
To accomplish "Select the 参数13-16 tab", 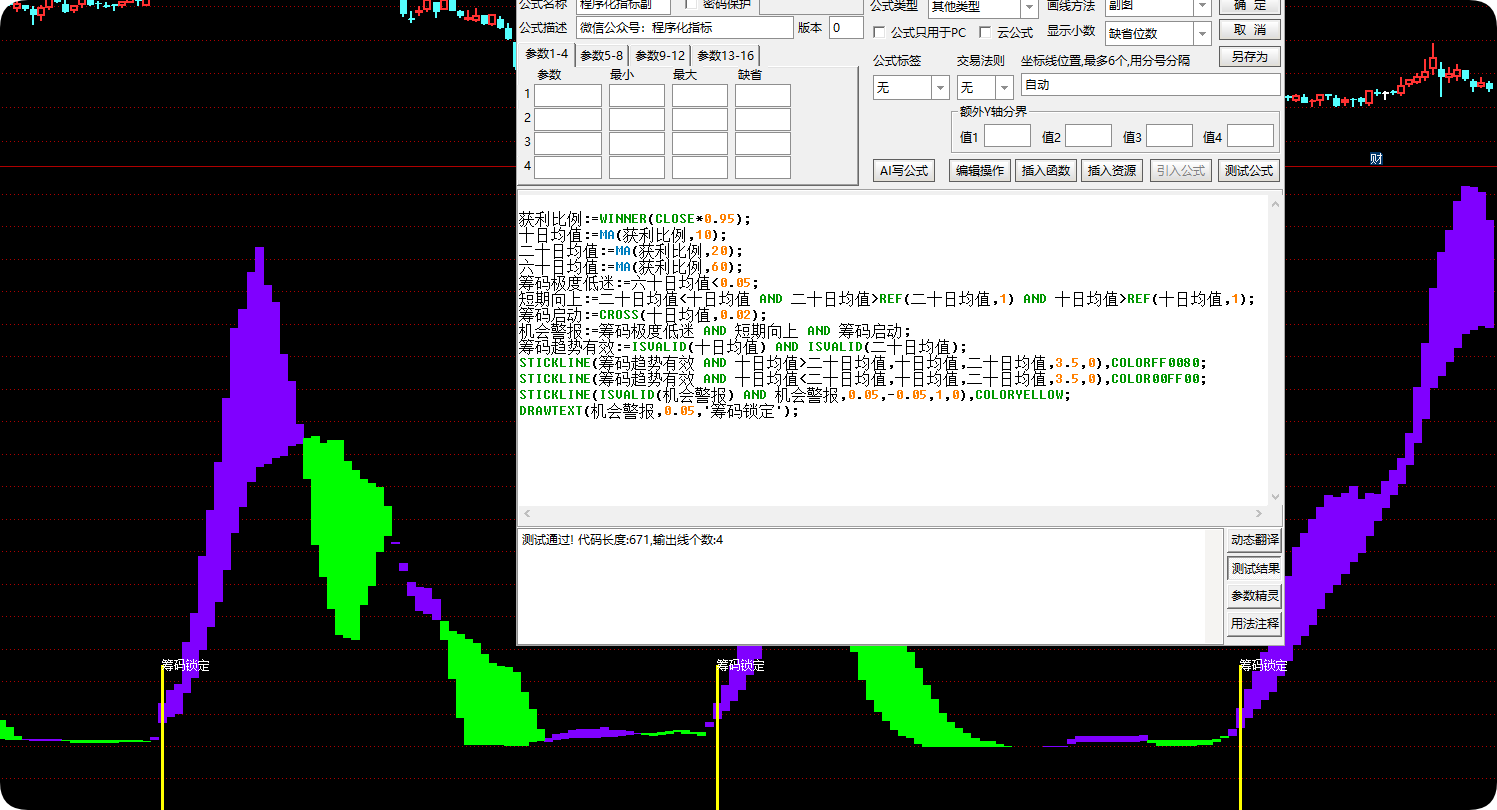I will [x=726, y=56].
